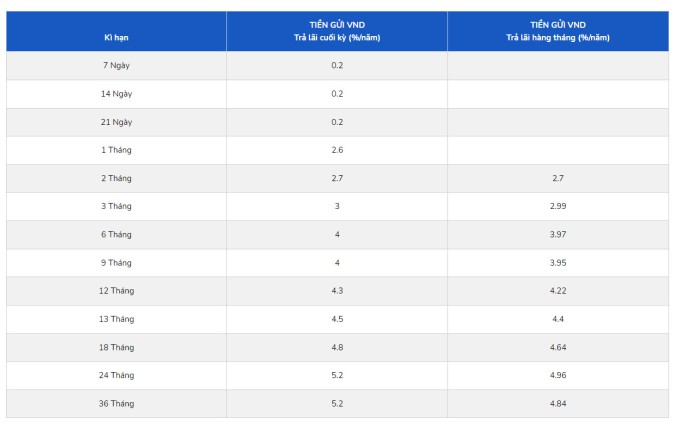This screenshot has width=680, height=423.
Task: Select the '36 Tháng' term cell
Action: point(116,403)
